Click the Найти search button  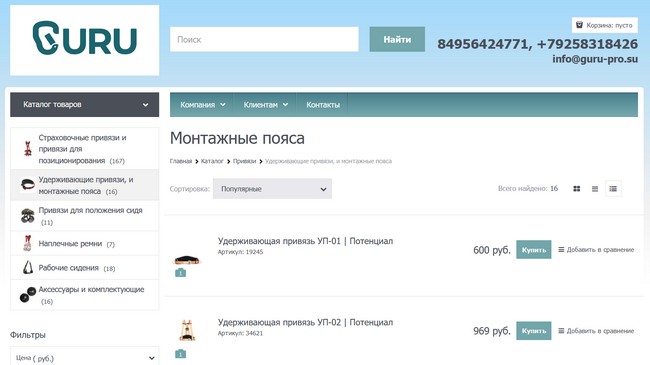coord(397,39)
